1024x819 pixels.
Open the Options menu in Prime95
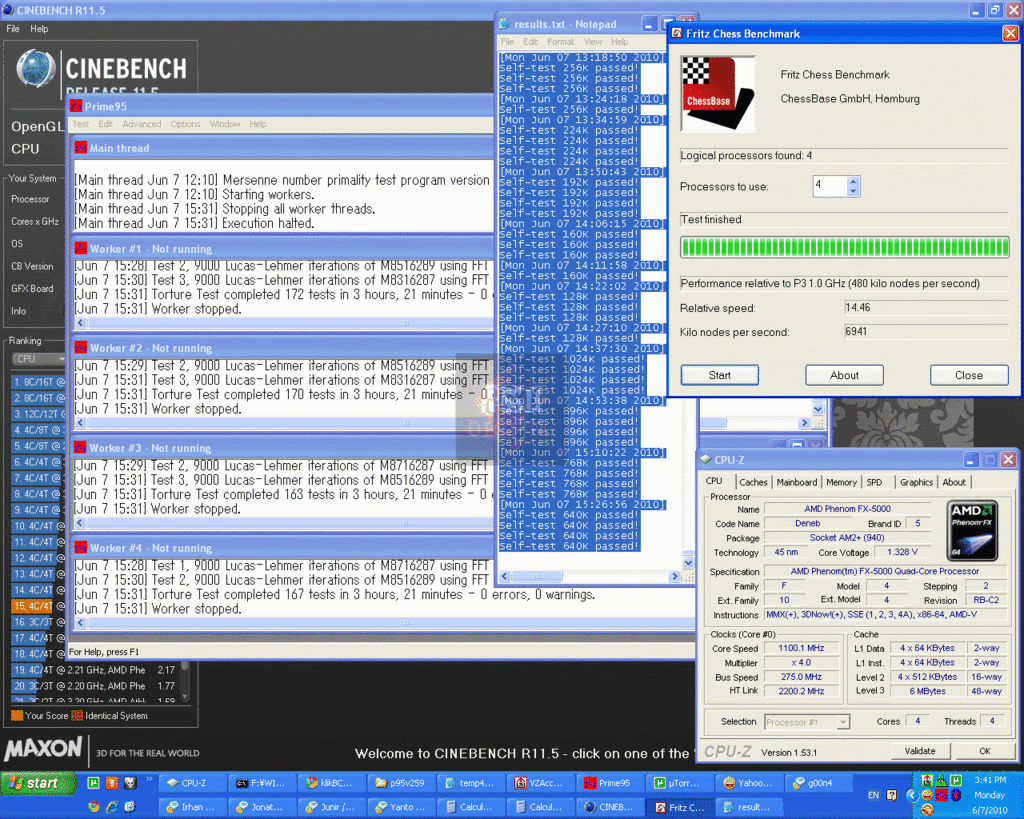tap(185, 124)
